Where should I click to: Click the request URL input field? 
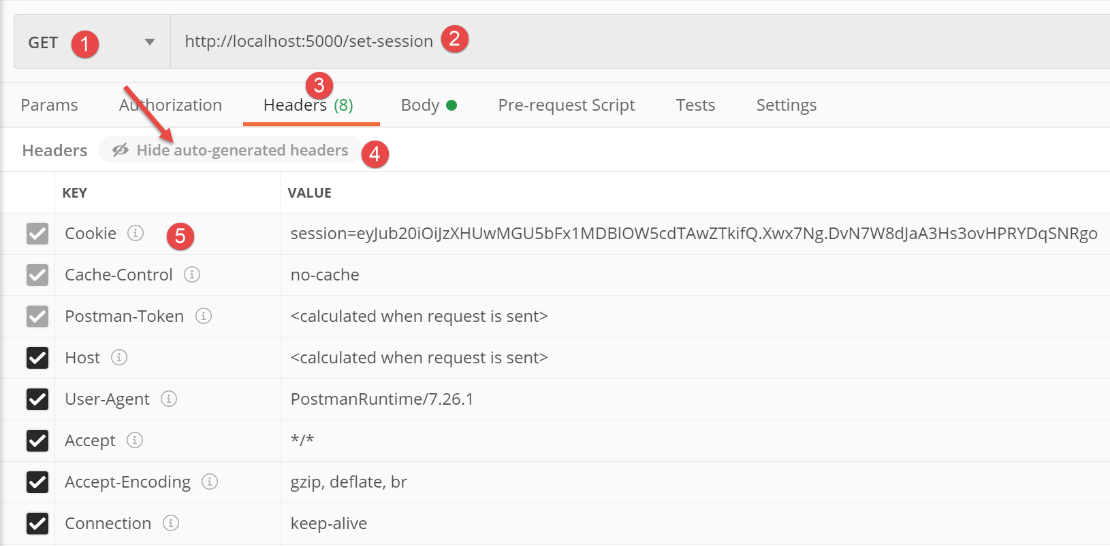tap(700, 42)
